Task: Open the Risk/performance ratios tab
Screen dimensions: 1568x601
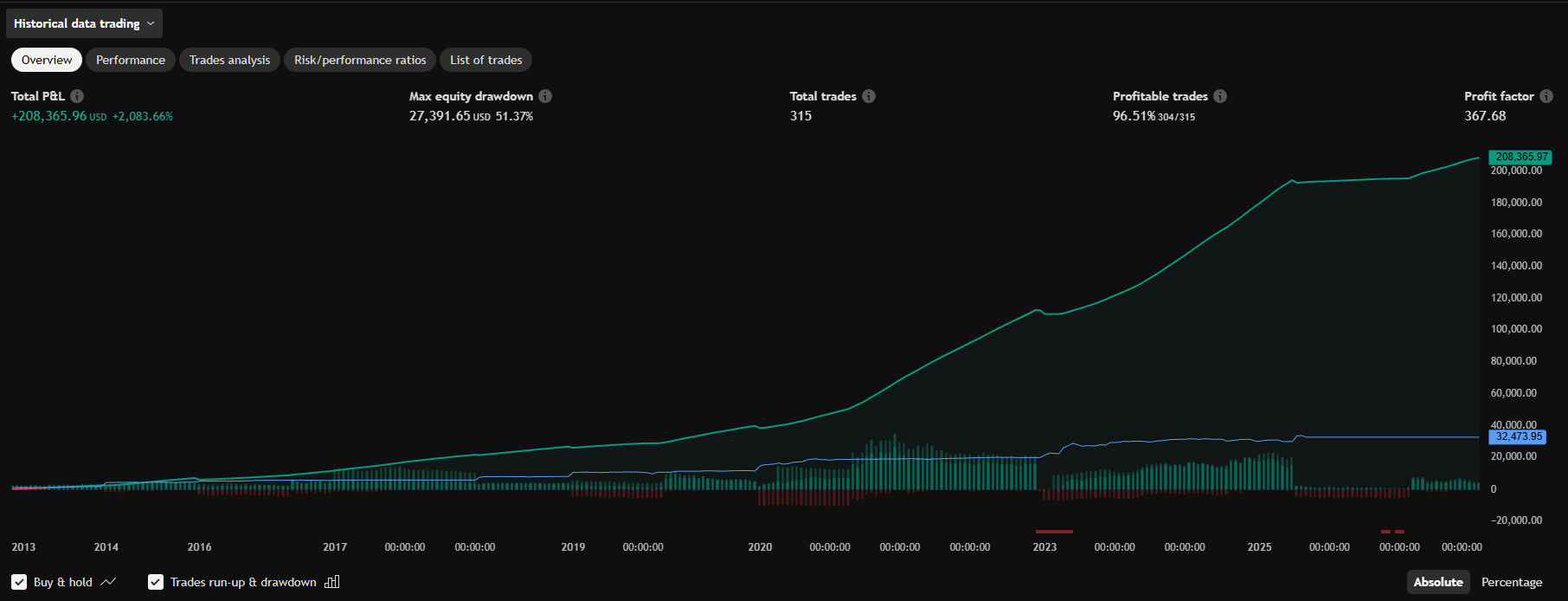Action: [x=360, y=60]
